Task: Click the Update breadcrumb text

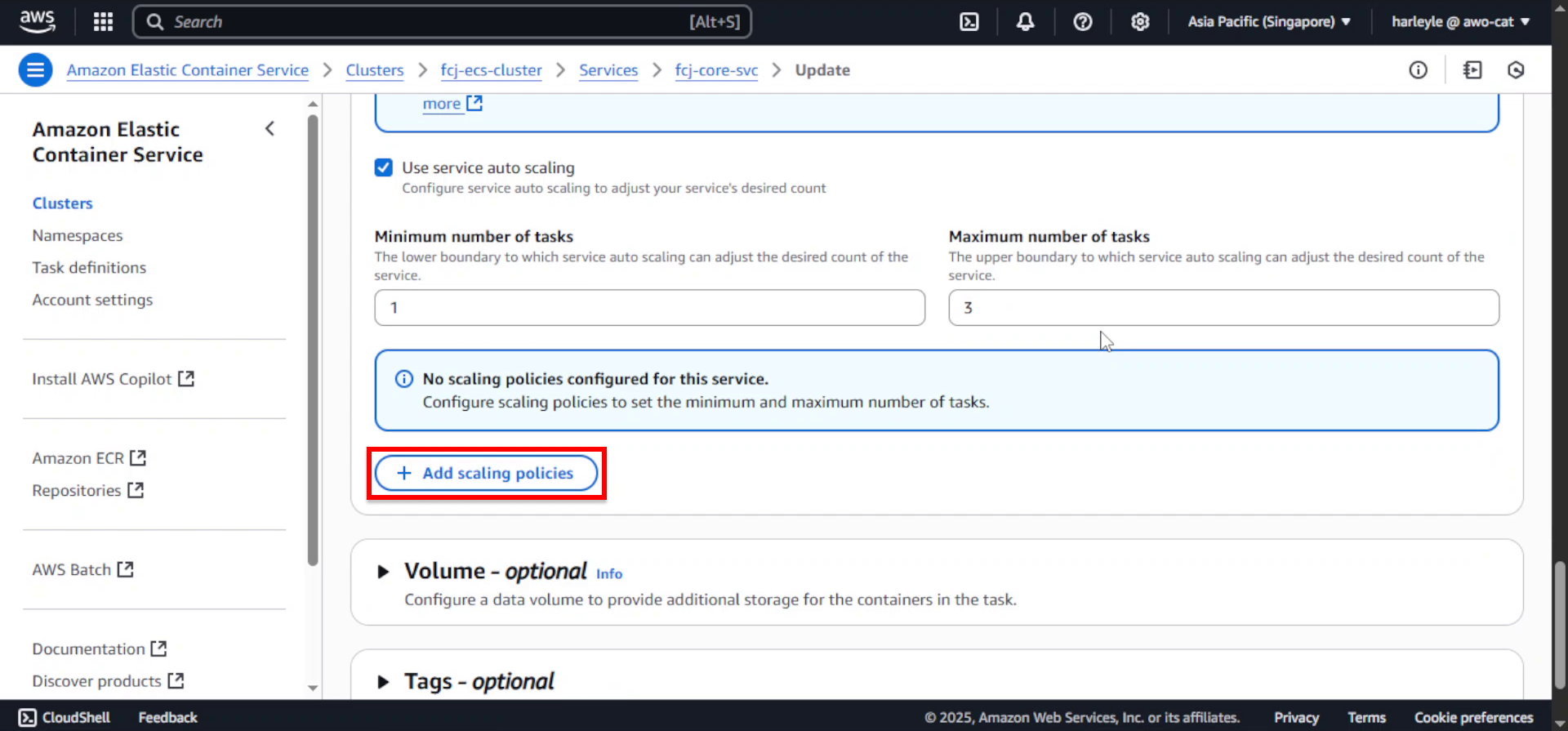Action: click(x=822, y=70)
